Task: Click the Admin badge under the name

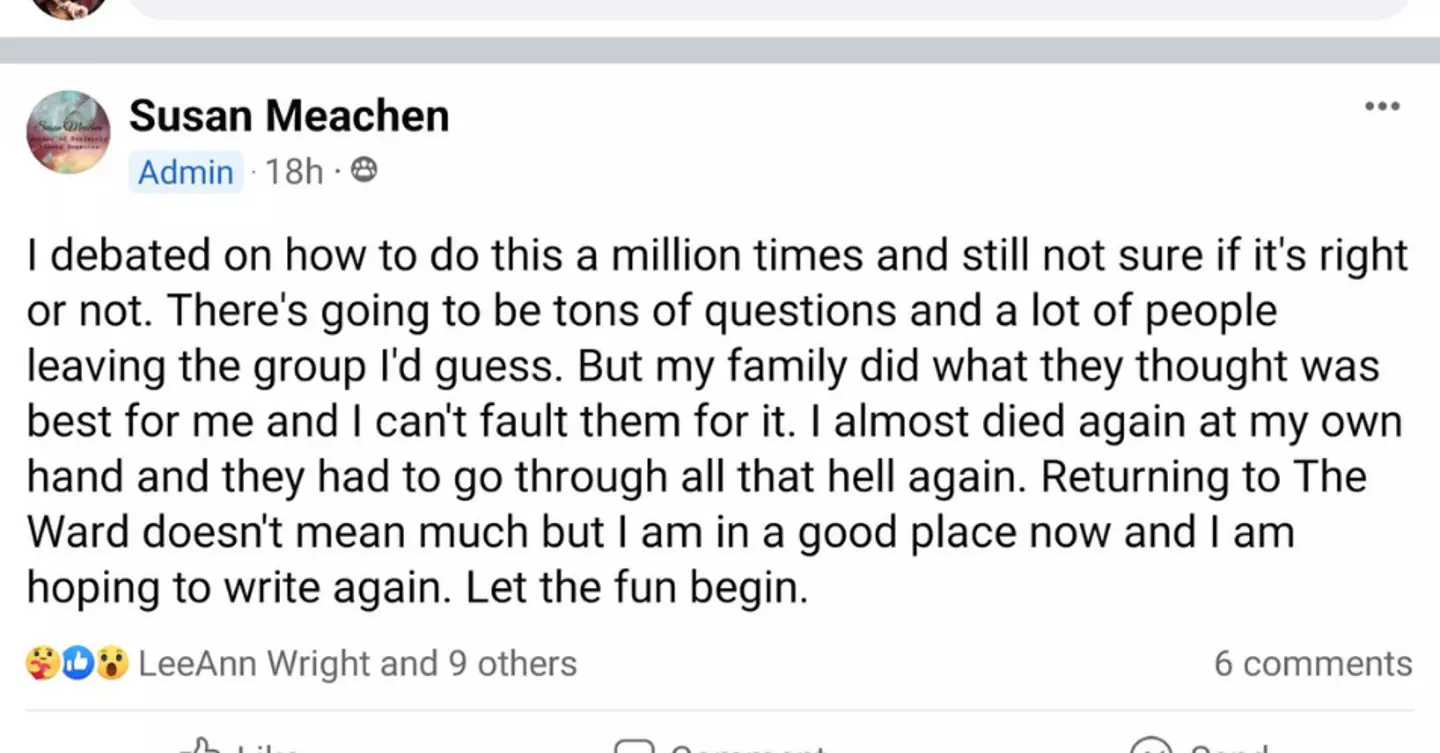Action: (x=186, y=171)
